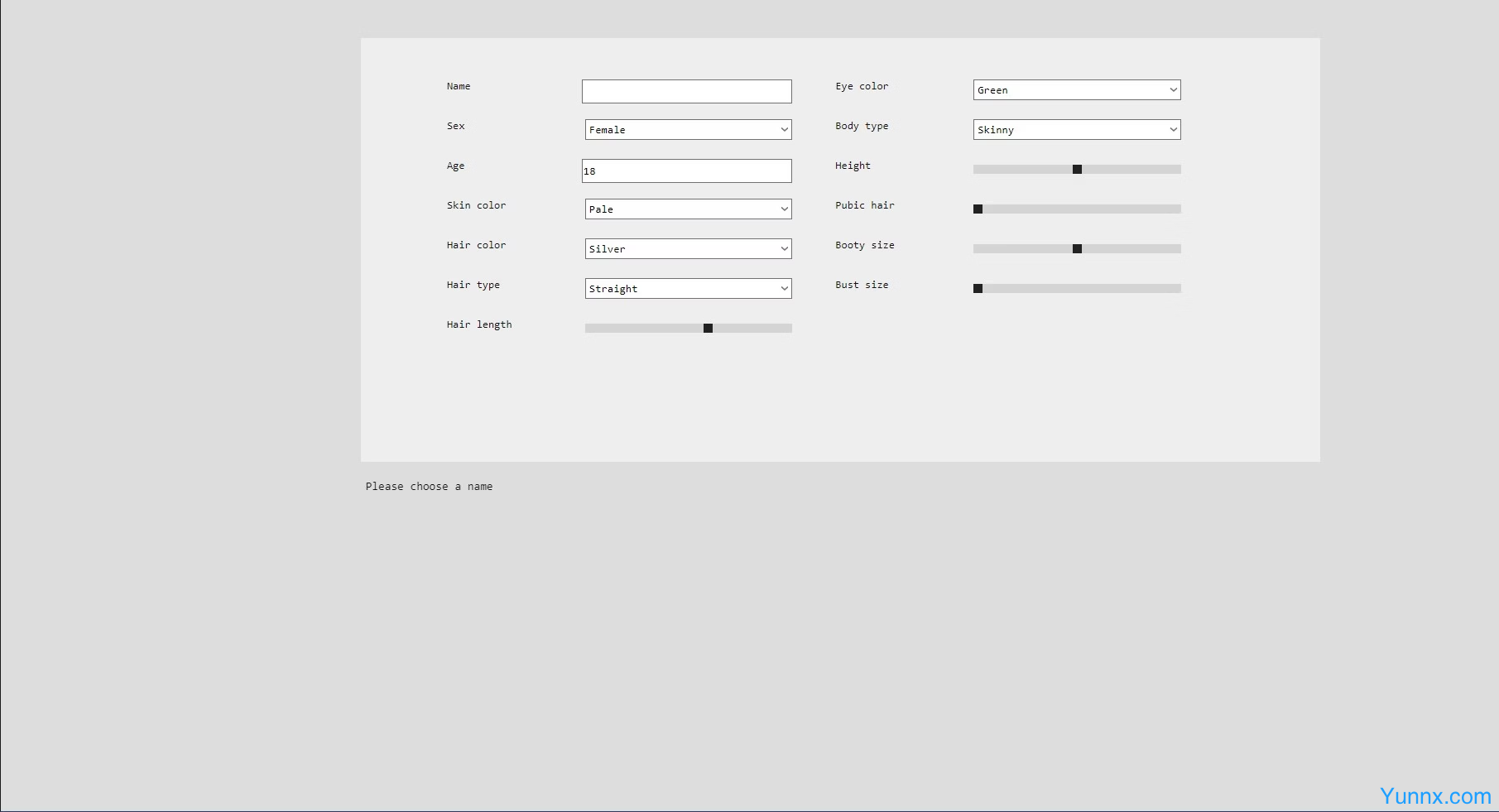This screenshot has height=812, width=1499.
Task: Click the Body type label
Action: pos(862,126)
